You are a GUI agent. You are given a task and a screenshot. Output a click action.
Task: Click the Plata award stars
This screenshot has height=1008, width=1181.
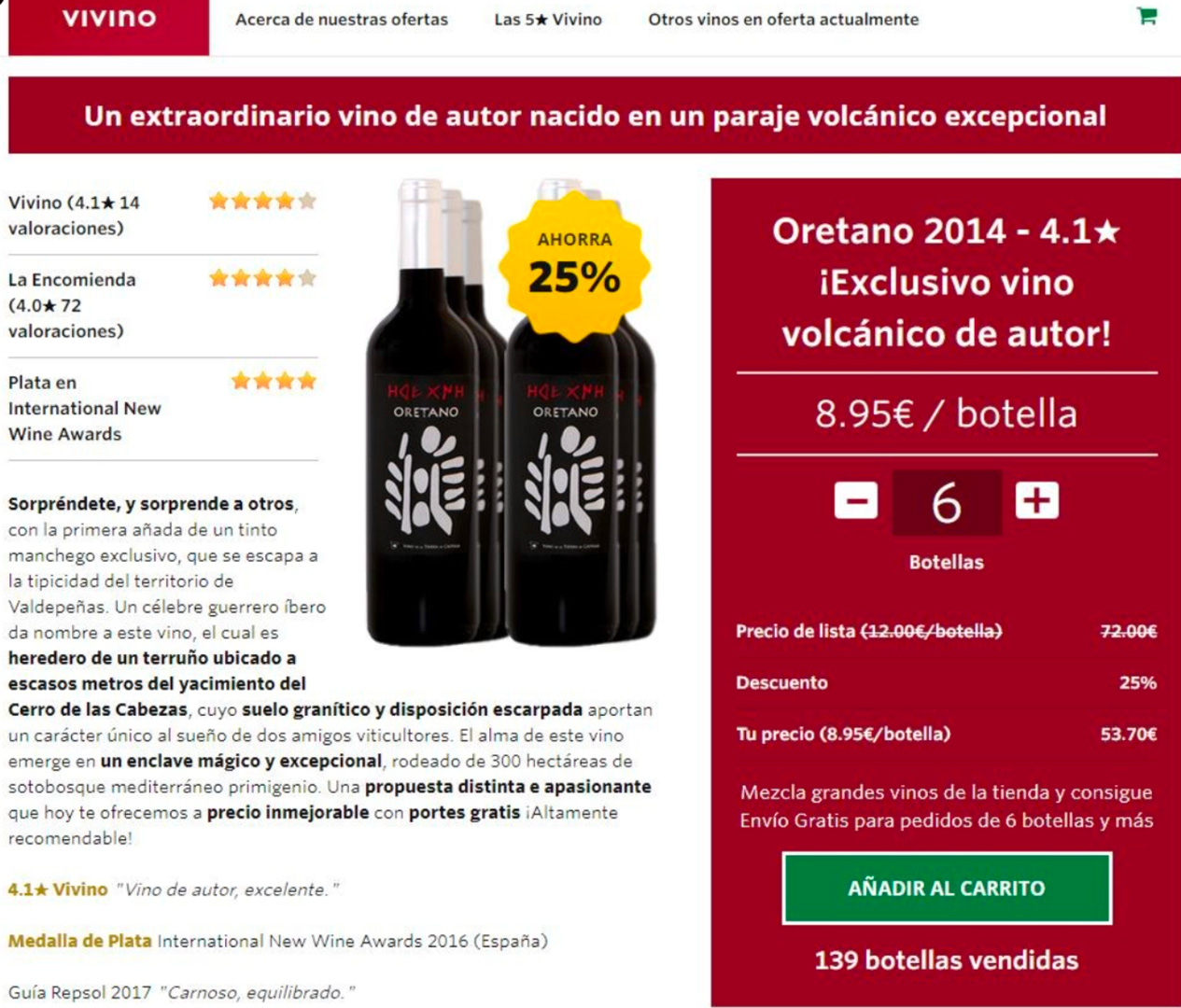274,380
